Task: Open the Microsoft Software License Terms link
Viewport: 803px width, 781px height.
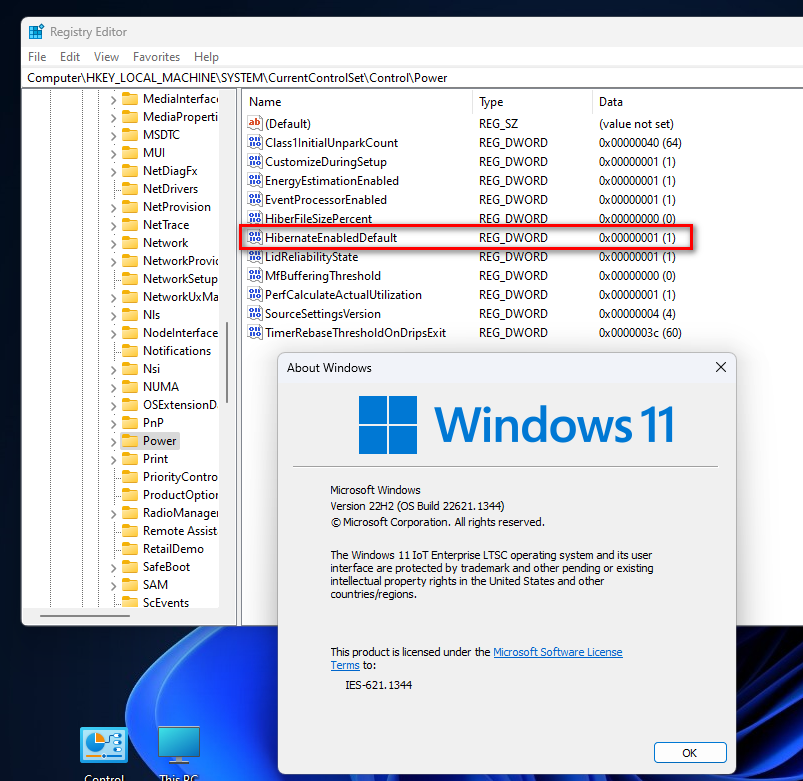Action: (x=558, y=652)
